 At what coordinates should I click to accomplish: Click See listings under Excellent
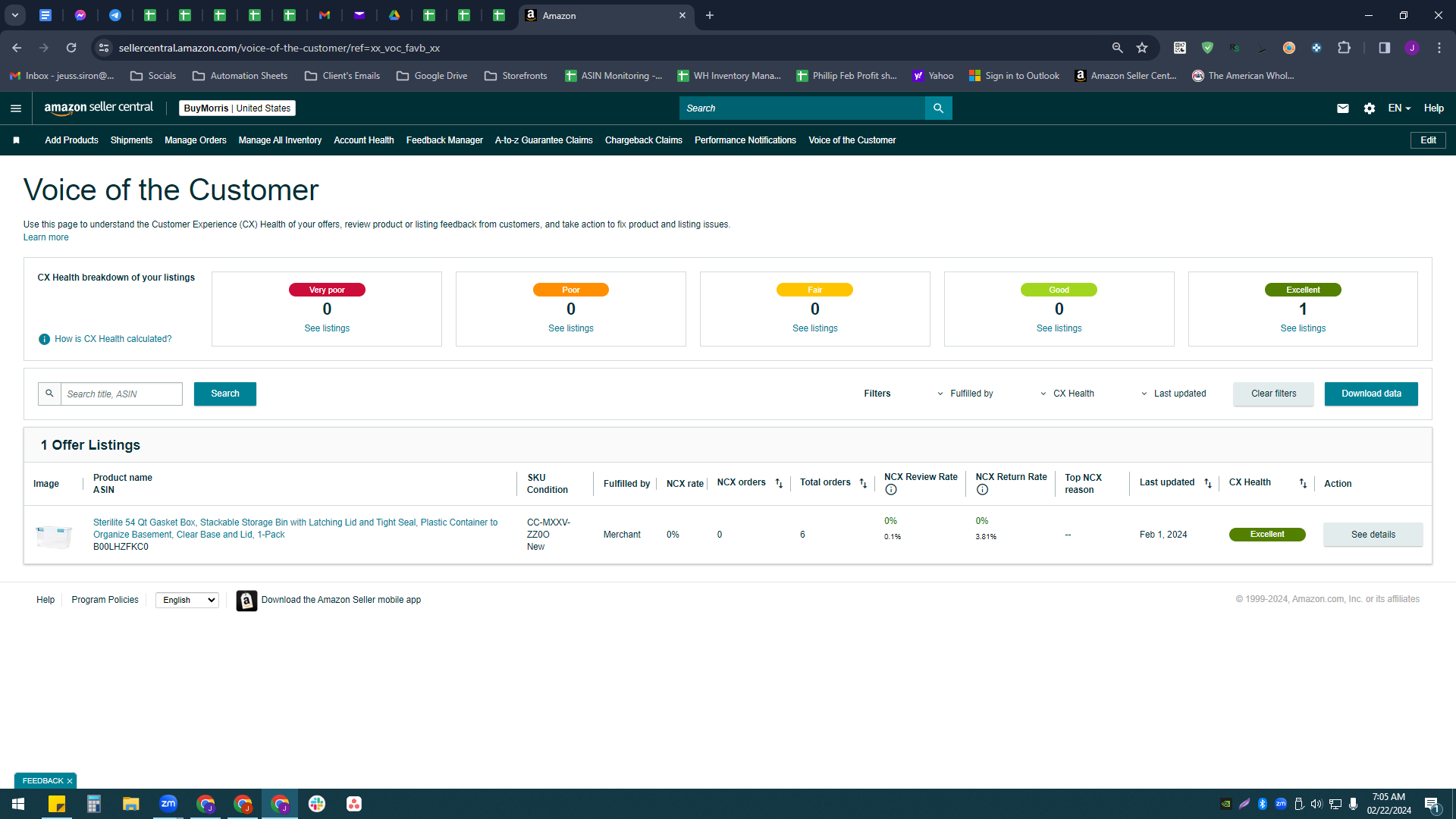tap(1303, 328)
